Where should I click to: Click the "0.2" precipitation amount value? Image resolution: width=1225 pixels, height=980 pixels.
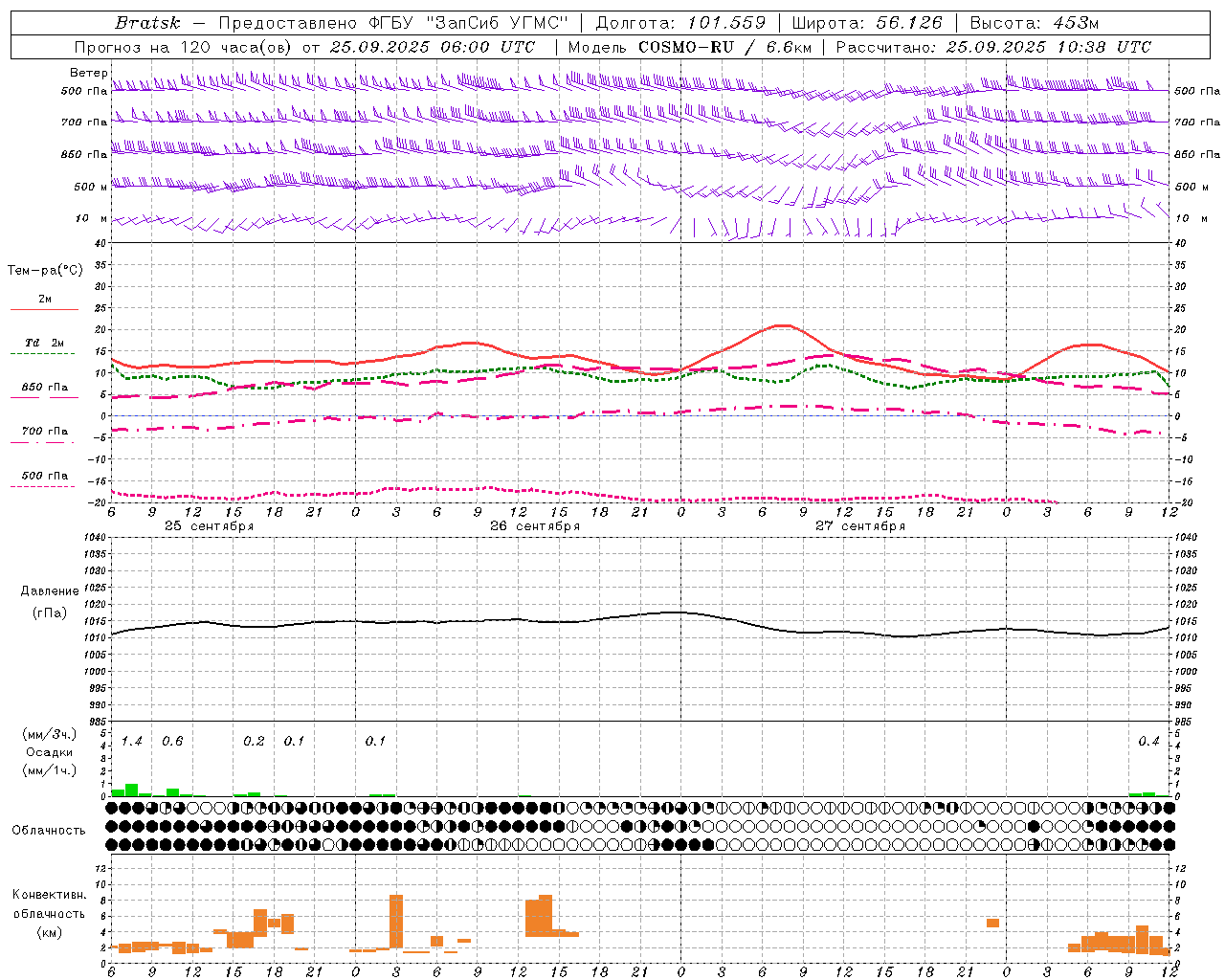point(254,742)
